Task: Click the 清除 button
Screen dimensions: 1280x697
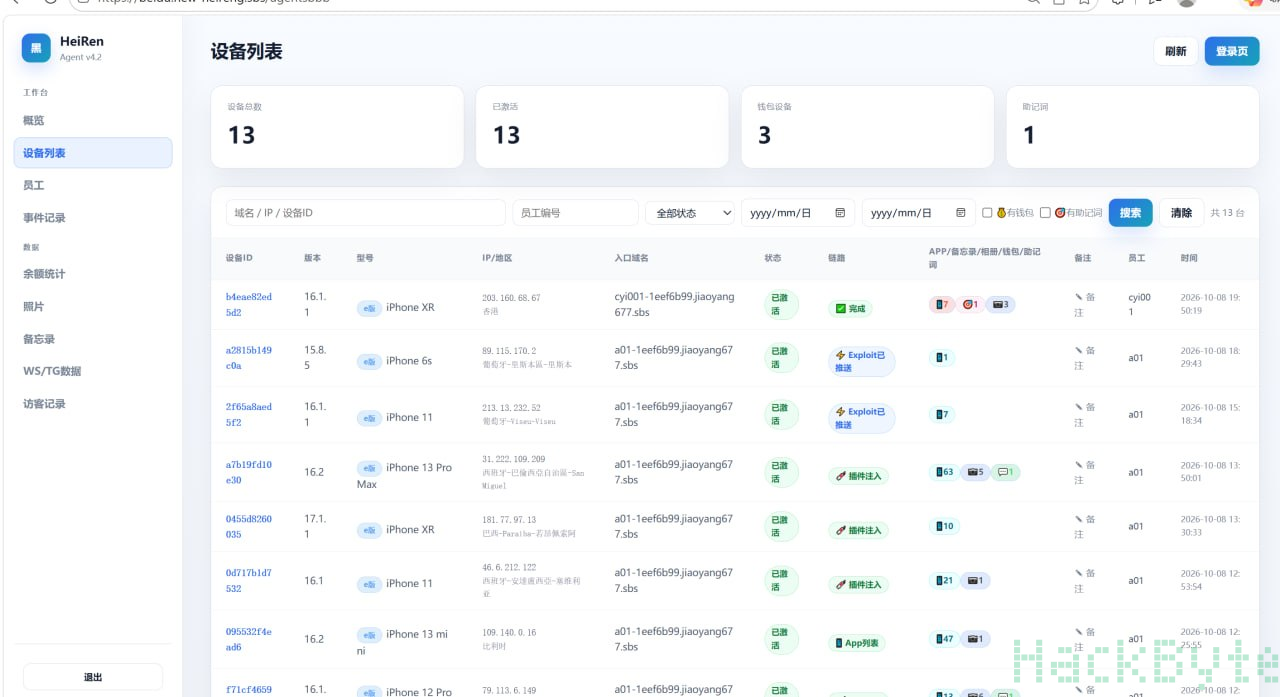Action: [x=1182, y=213]
